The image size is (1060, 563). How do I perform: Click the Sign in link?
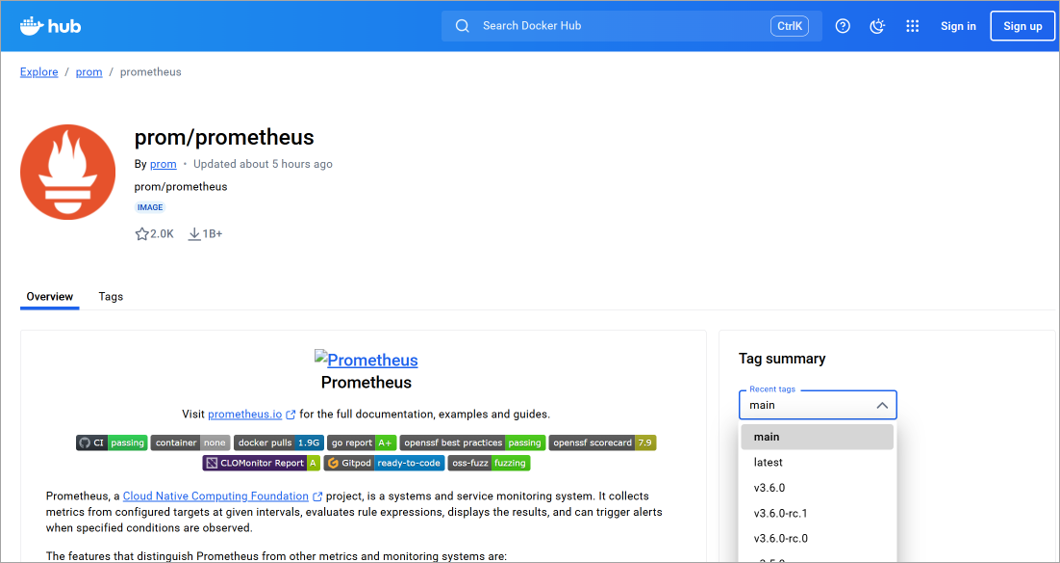click(x=958, y=26)
